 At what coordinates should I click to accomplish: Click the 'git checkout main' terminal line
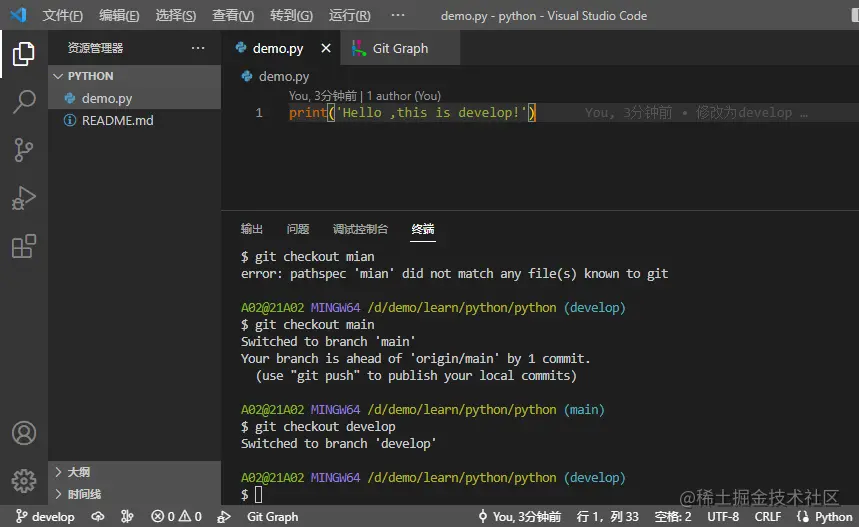click(308, 324)
